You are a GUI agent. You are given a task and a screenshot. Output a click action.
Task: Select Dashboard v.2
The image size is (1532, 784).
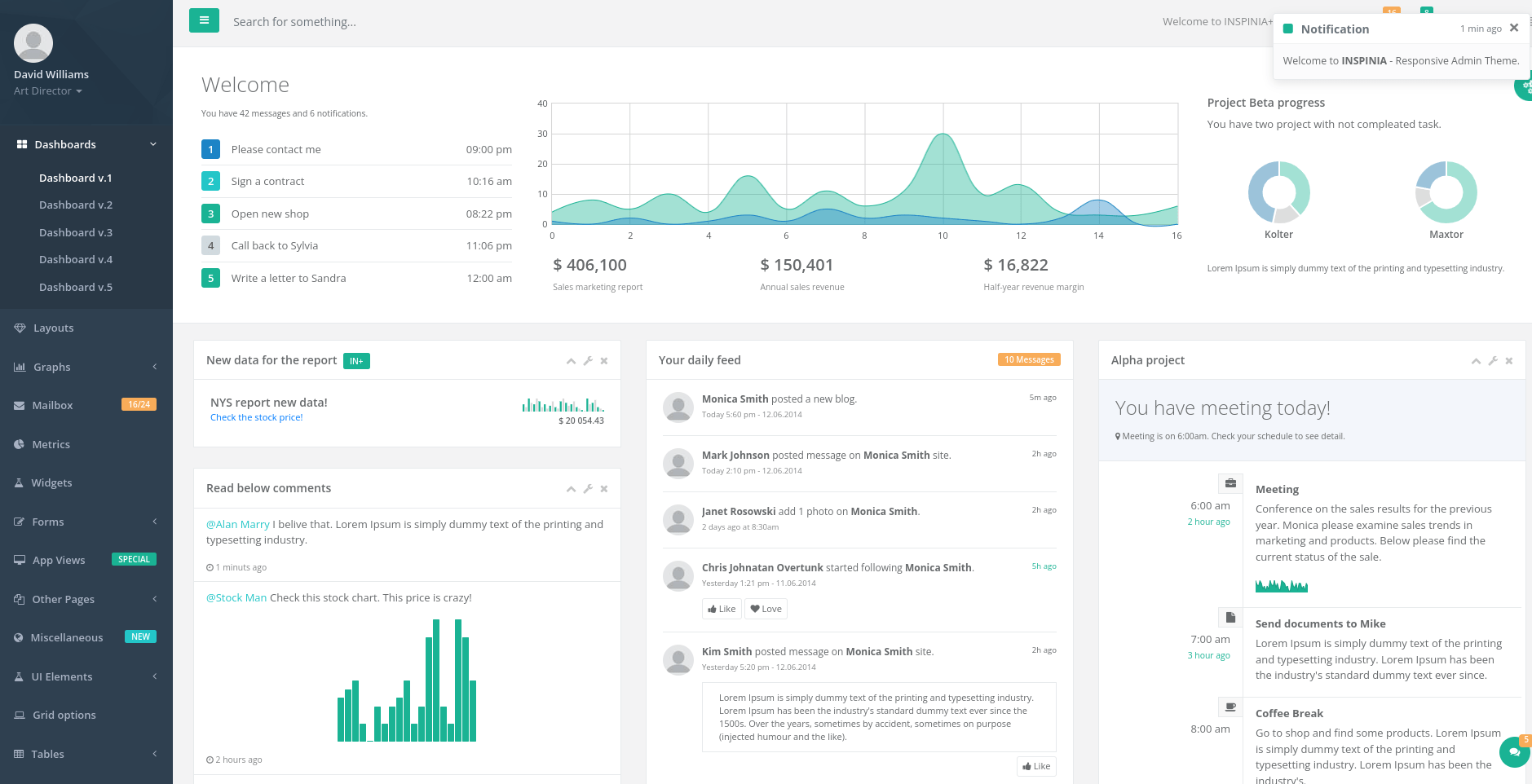(76, 205)
